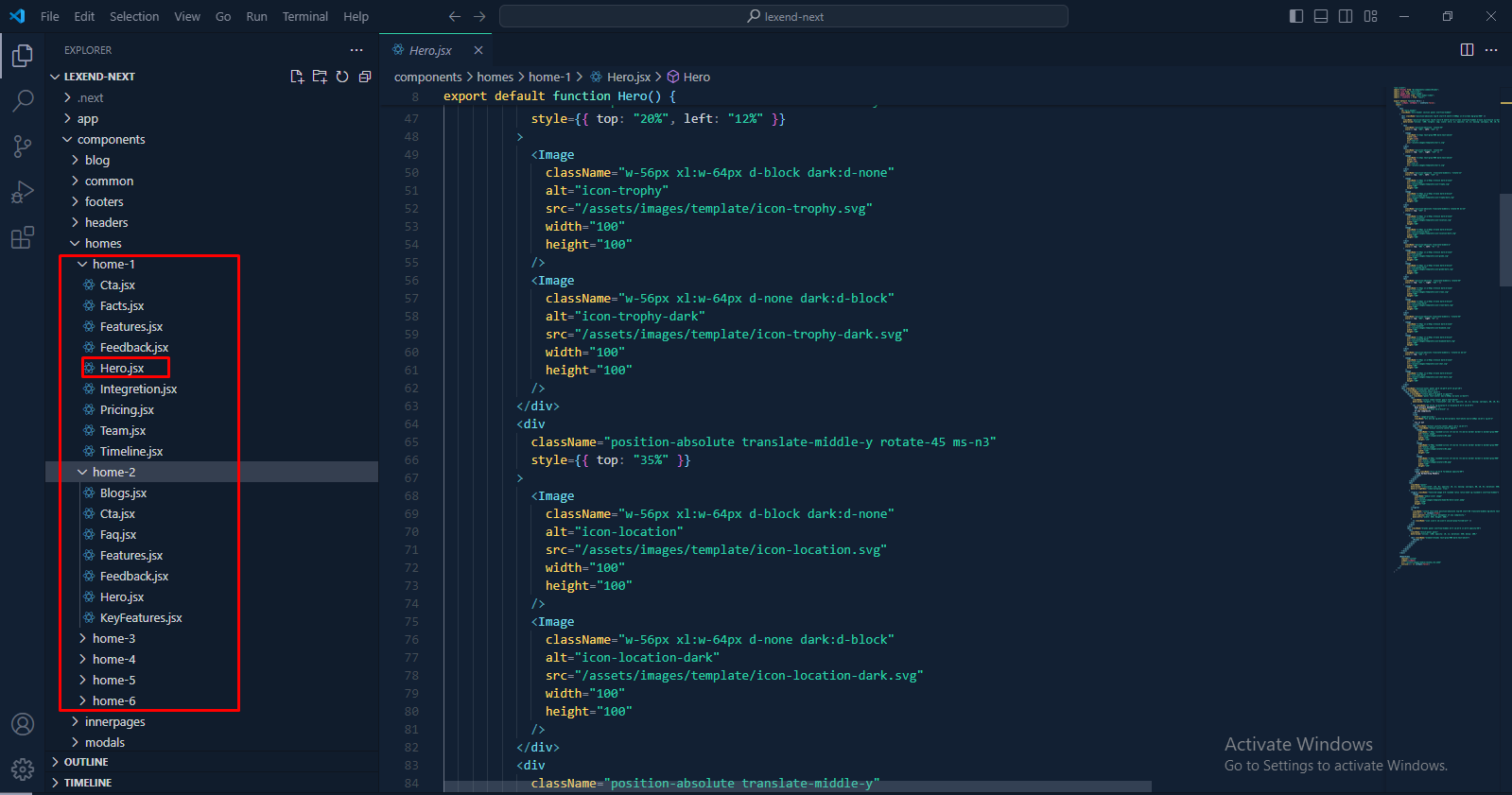
Task: Open the Run and Debug view
Action: pyautogui.click(x=23, y=192)
